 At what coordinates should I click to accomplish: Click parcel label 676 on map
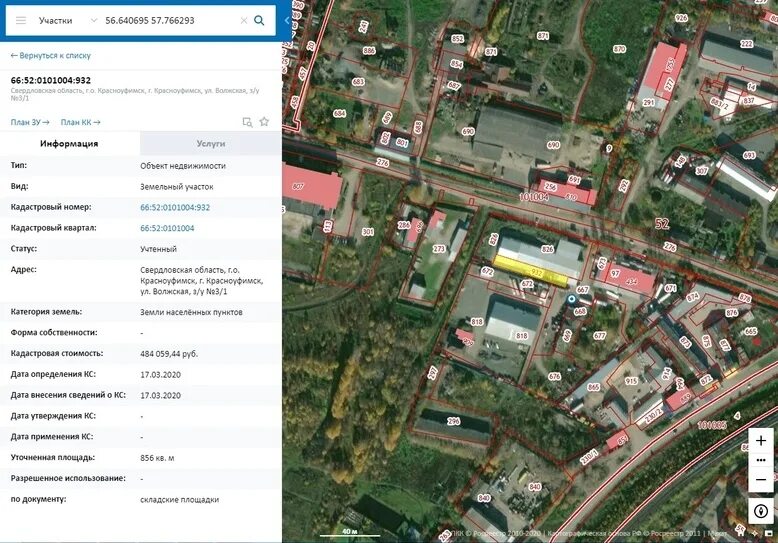[554, 377]
